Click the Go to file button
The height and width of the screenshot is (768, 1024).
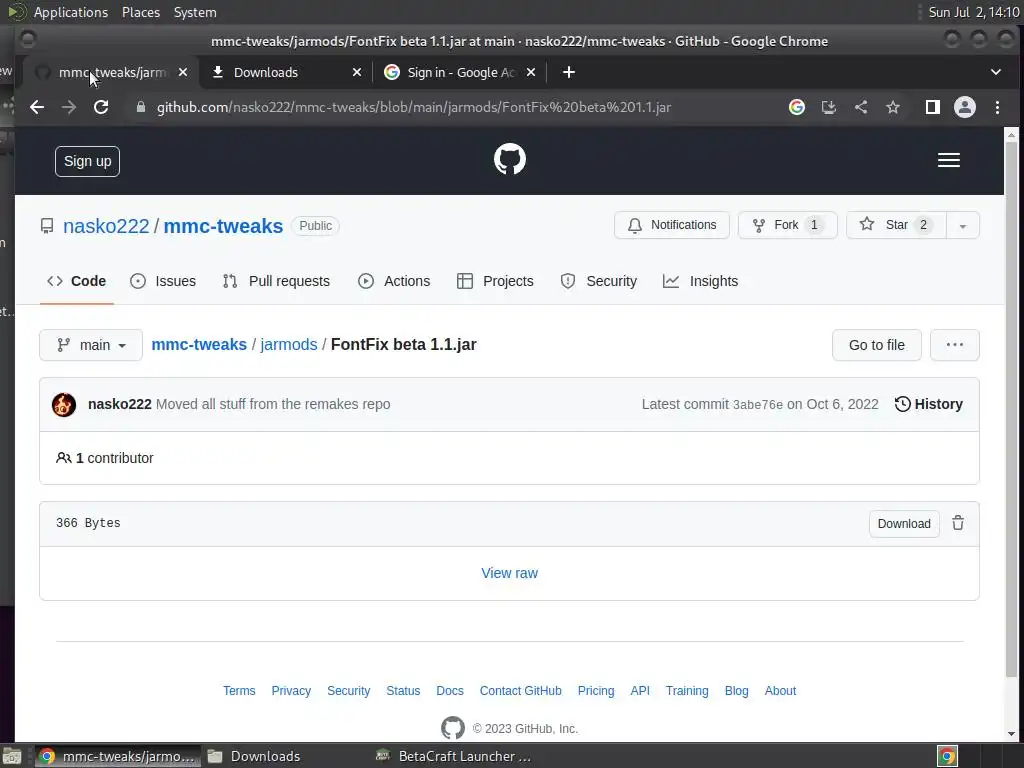(x=876, y=345)
